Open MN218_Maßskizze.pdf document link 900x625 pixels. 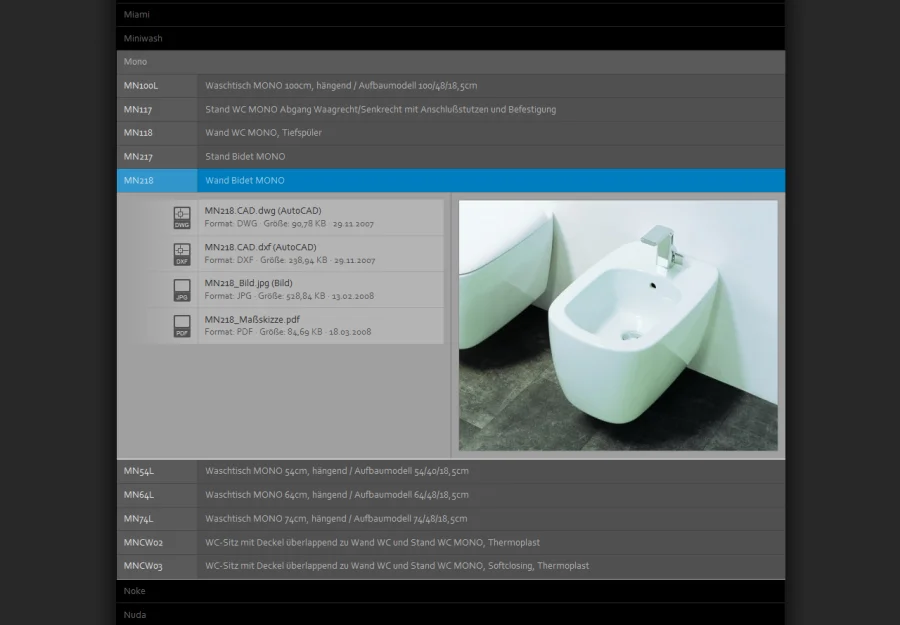click(252, 319)
